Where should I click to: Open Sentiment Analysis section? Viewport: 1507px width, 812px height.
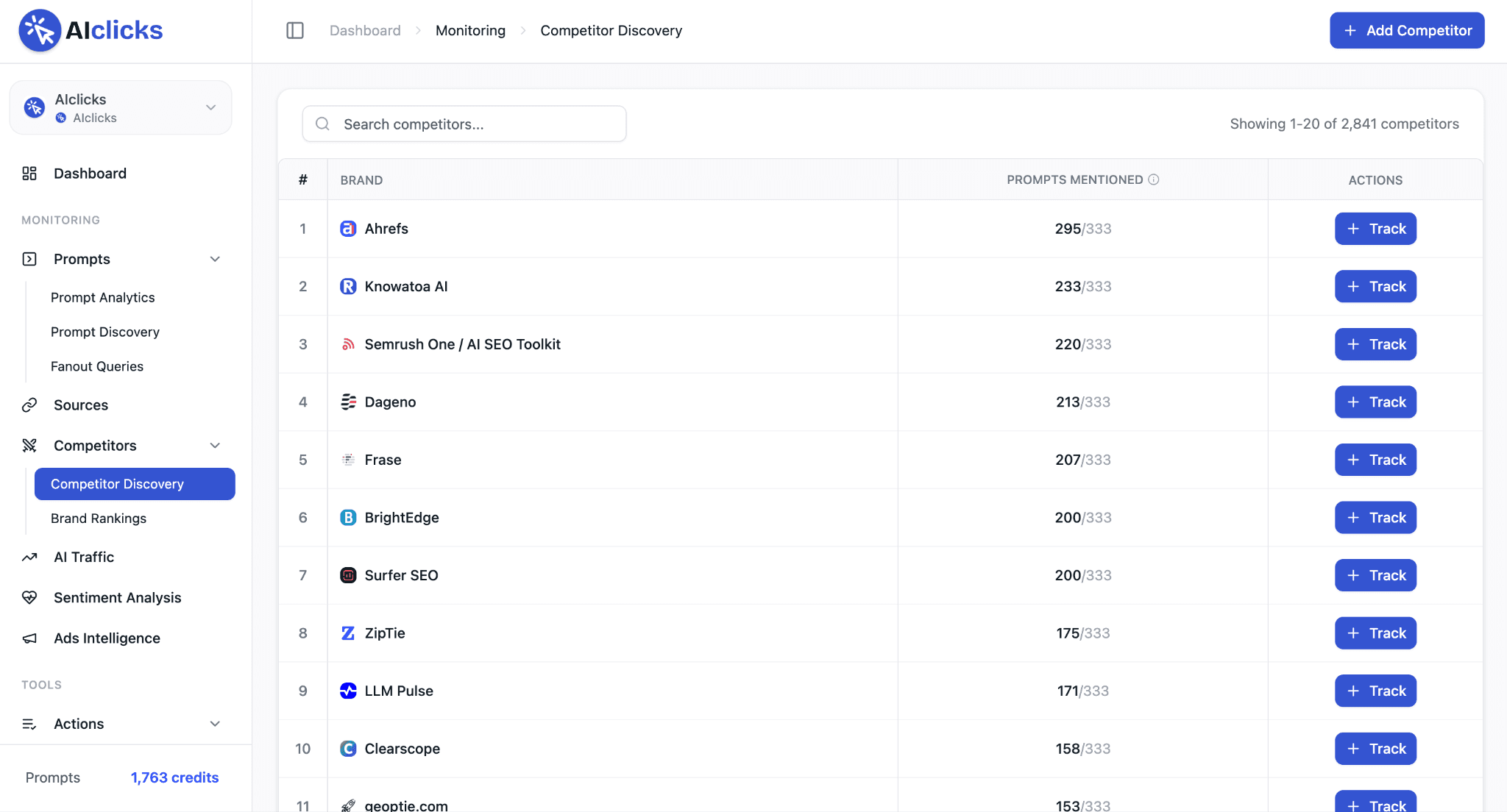pos(117,598)
